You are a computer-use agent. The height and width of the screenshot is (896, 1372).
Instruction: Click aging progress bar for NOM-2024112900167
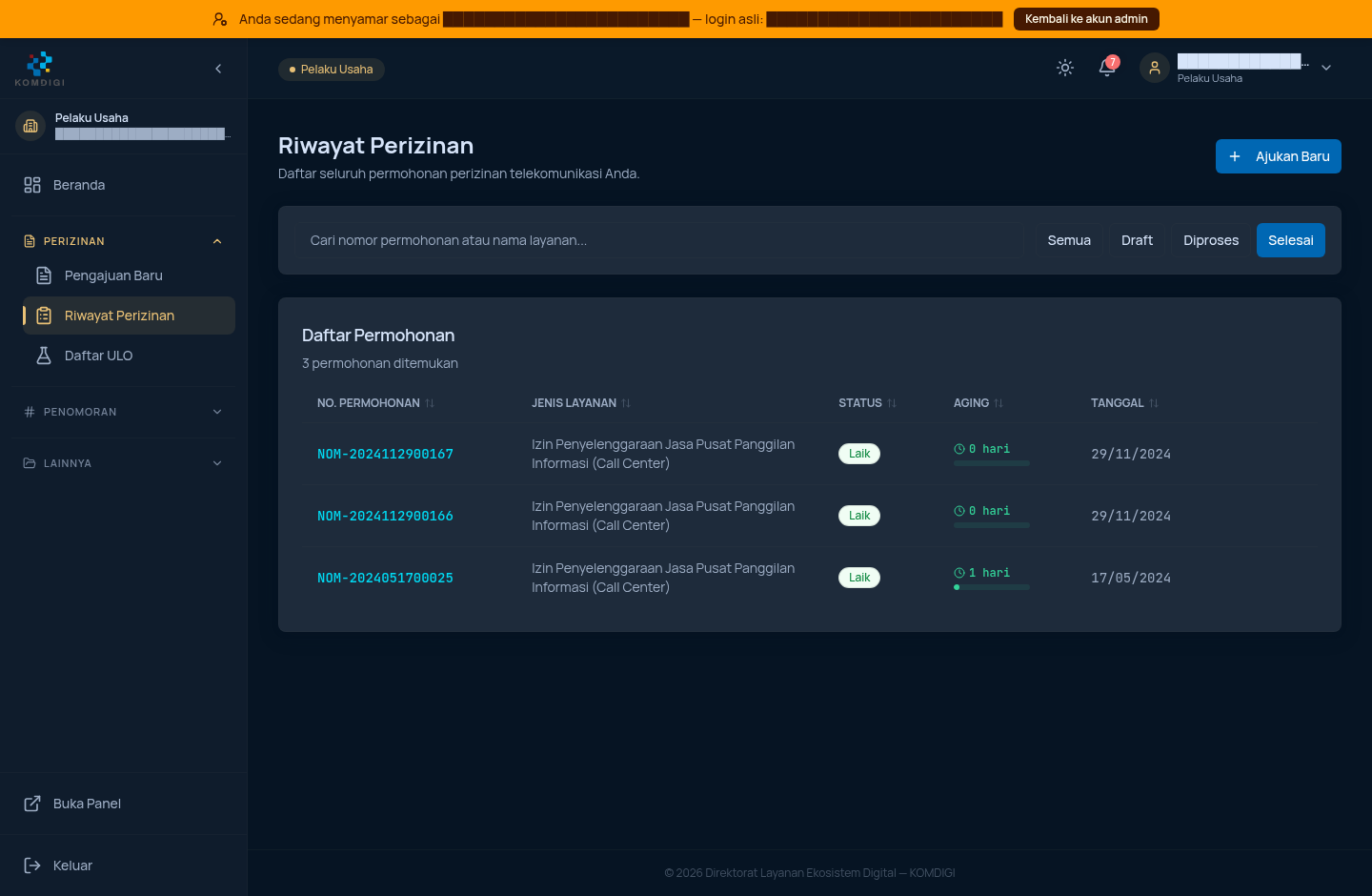[992, 463]
